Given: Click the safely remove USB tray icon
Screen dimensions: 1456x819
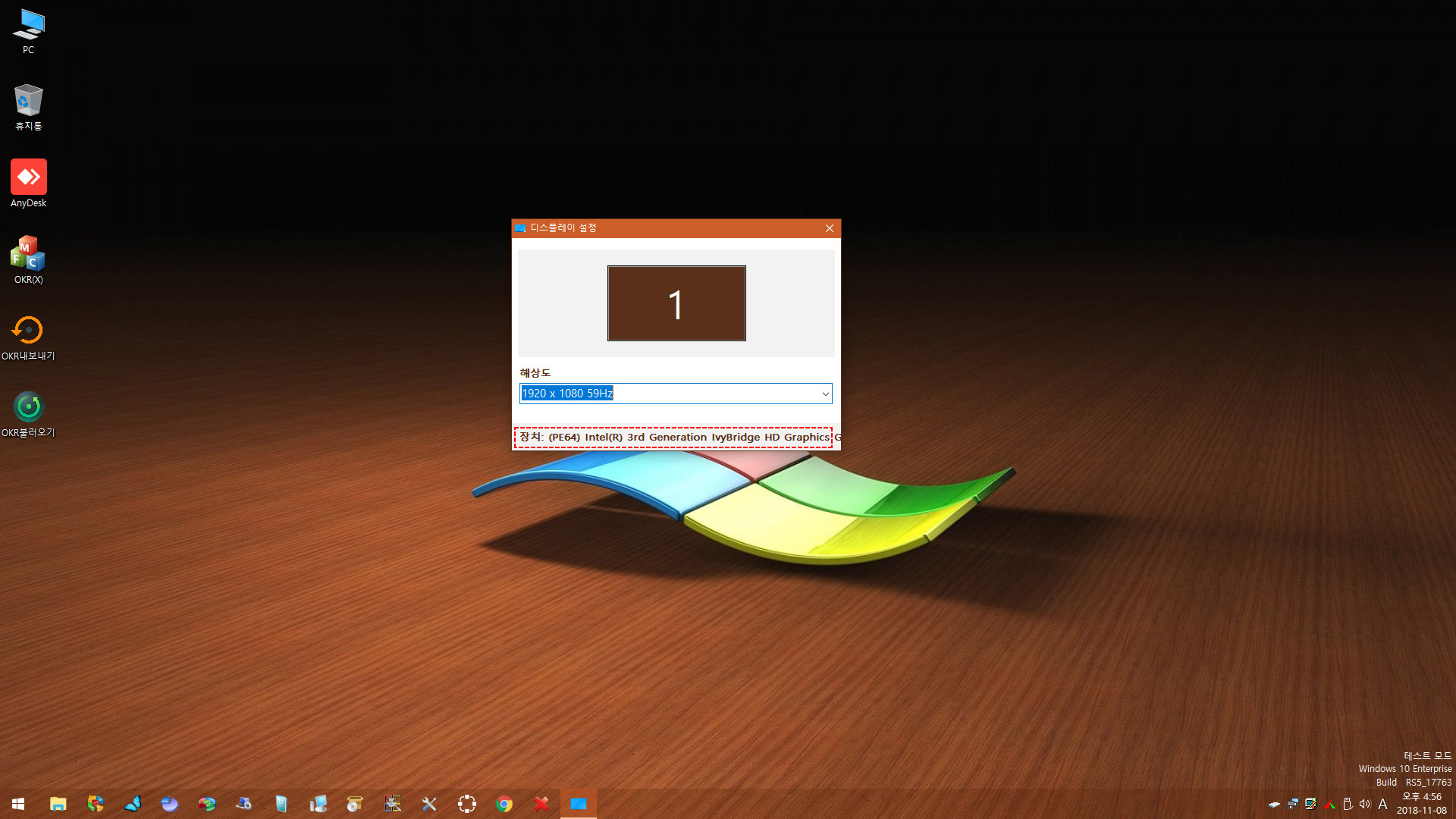Looking at the screenshot, I should pyautogui.click(x=1348, y=804).
